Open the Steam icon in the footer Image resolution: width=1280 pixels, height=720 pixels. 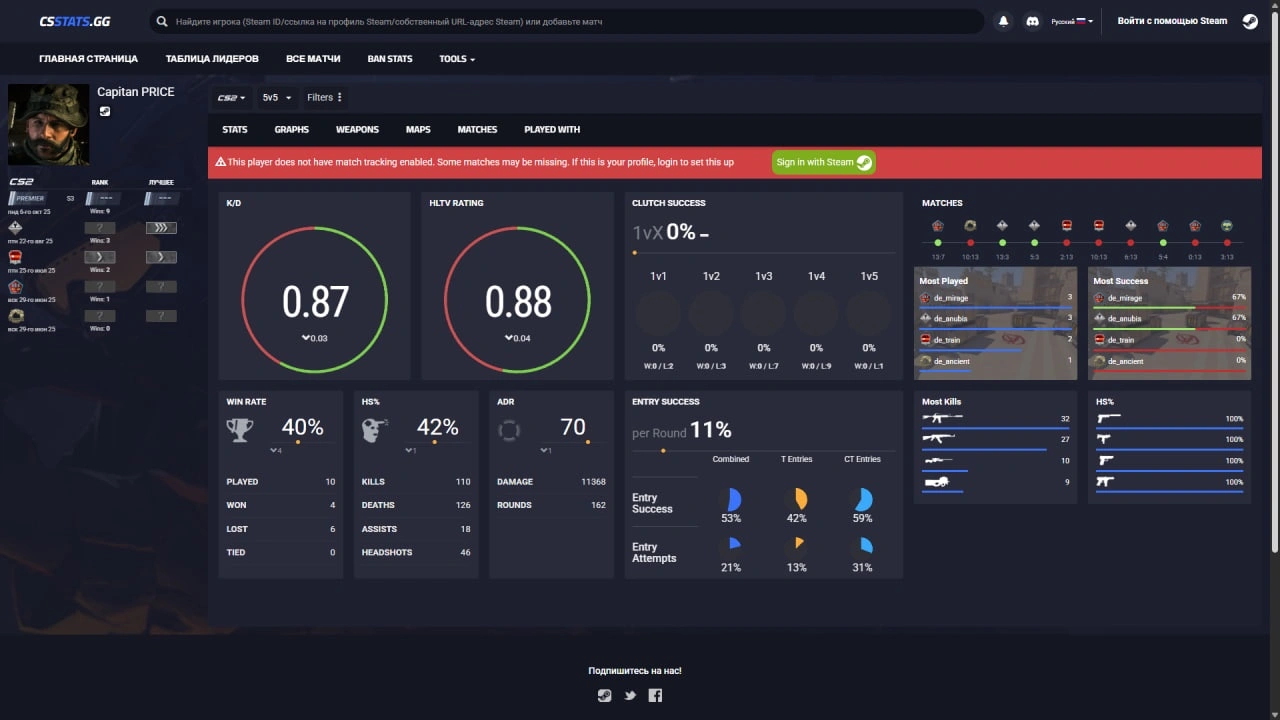tap(604, 696)
